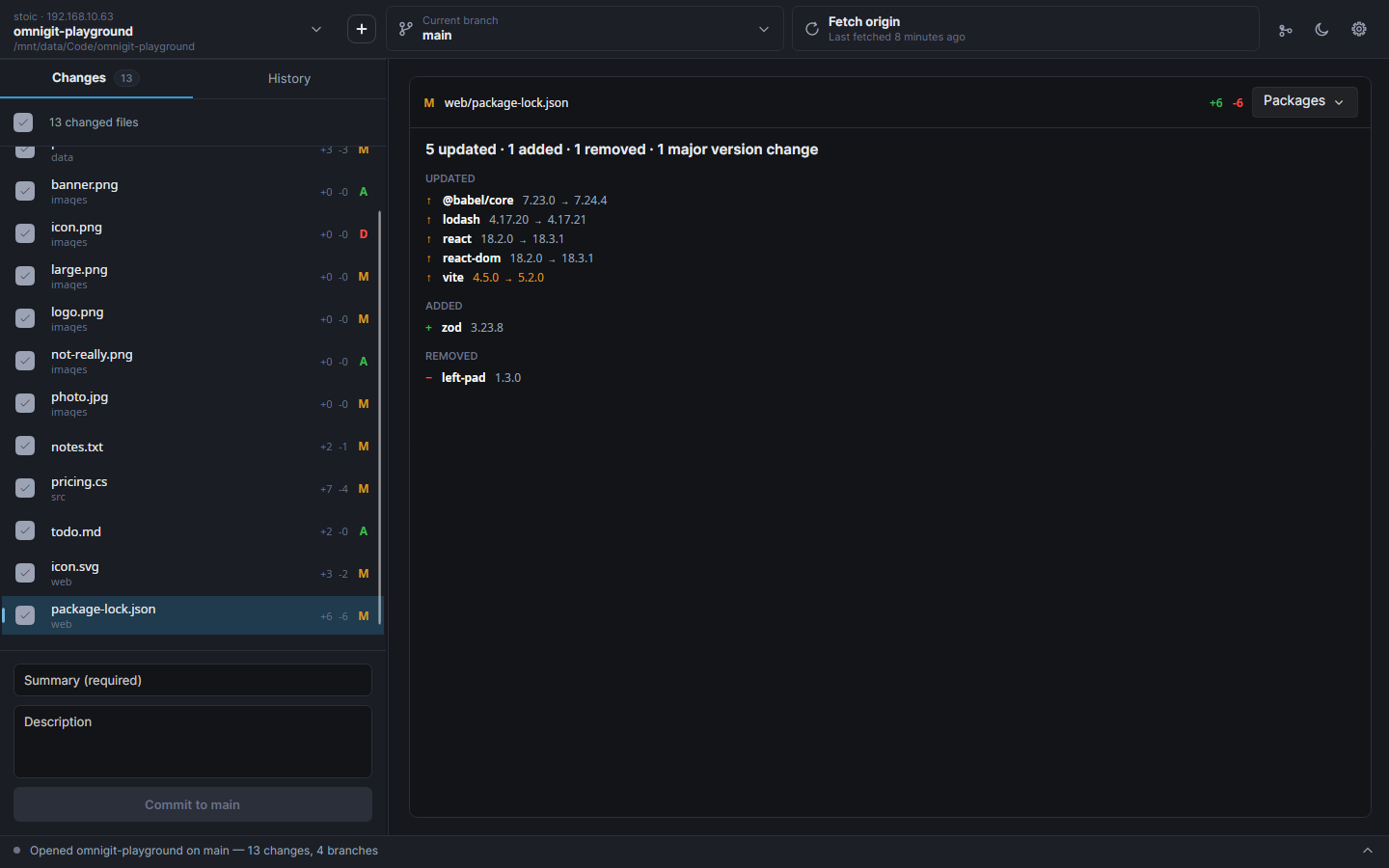Uncheck the notes.txt checkbox
This screenshot has width=1389, height=868.
(x=25, y=446)
